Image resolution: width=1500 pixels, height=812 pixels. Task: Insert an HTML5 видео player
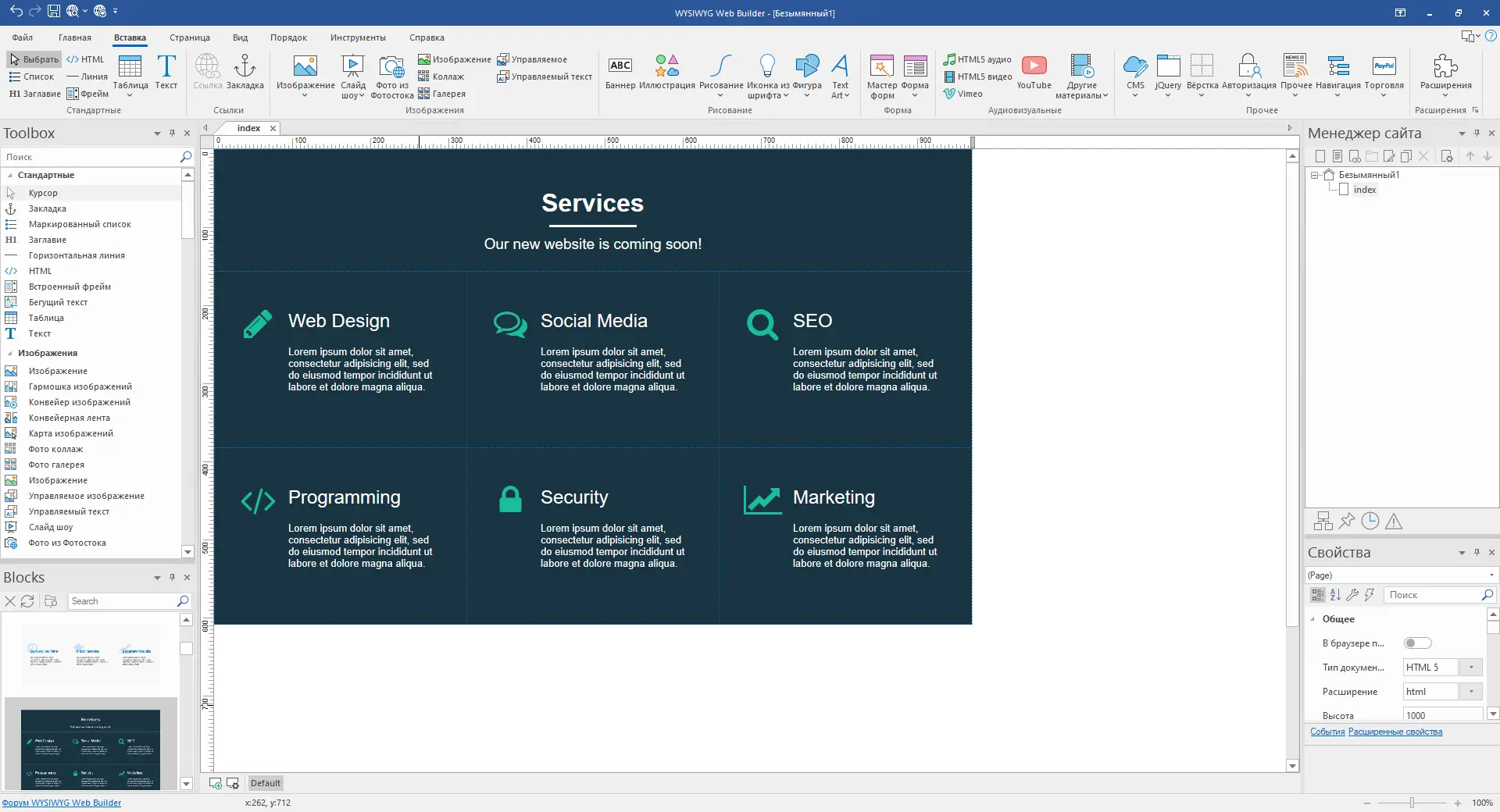pyautogui.click(x=977, y=77)
